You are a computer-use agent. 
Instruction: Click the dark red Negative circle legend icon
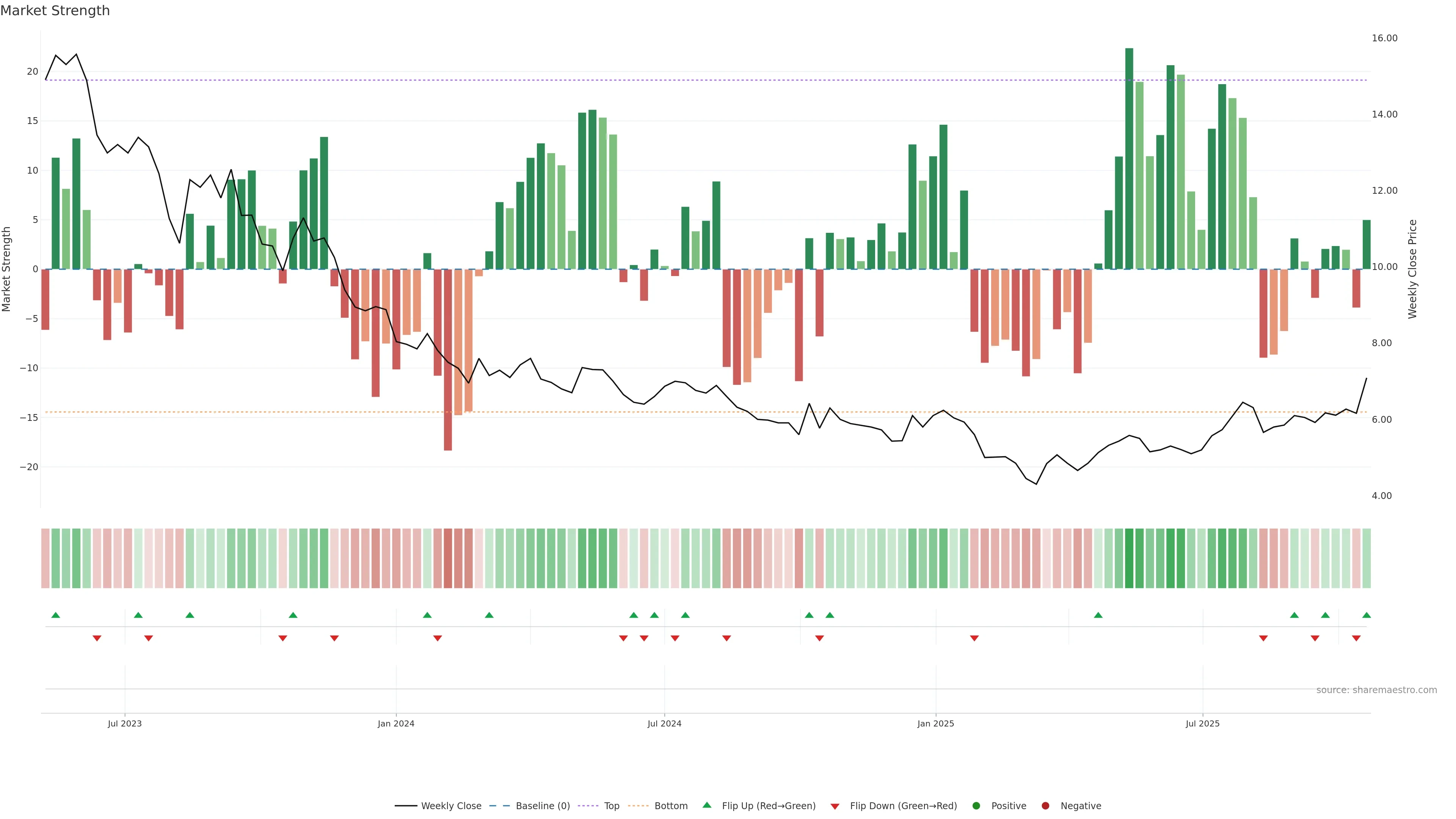click(x=1045, y=805)
